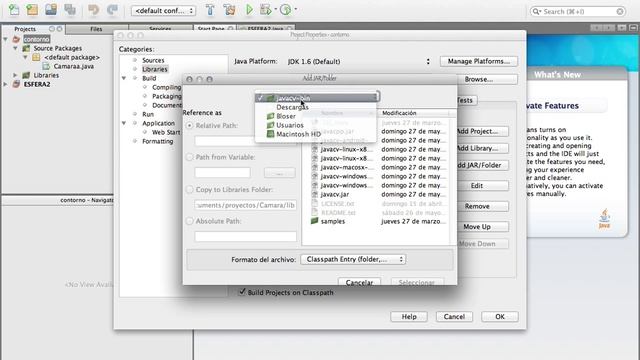640x360 pixels.
Task: Choose javacv-bin in the folder popup
Action: click(315, 98)
